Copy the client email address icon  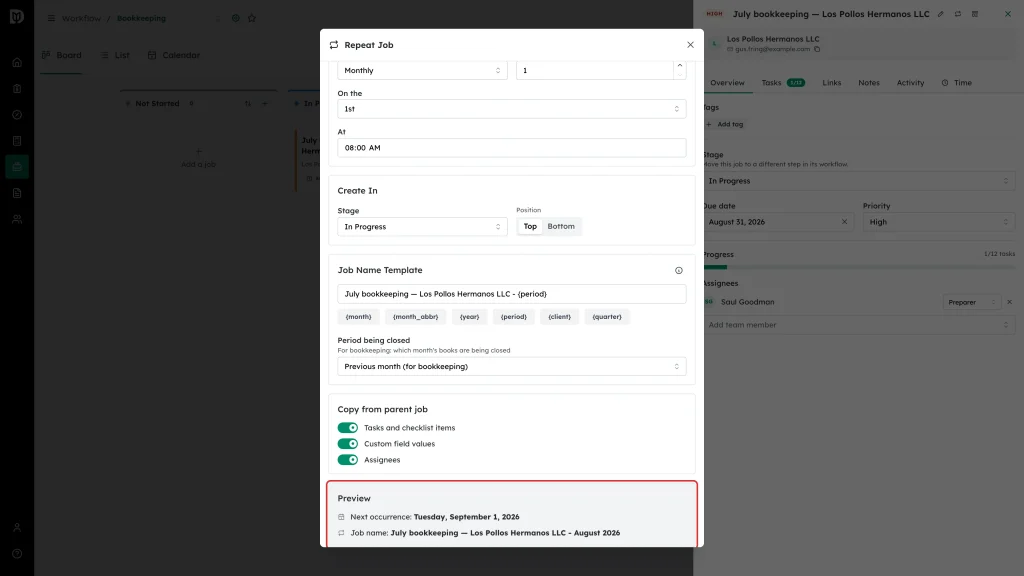coord(817,49)
